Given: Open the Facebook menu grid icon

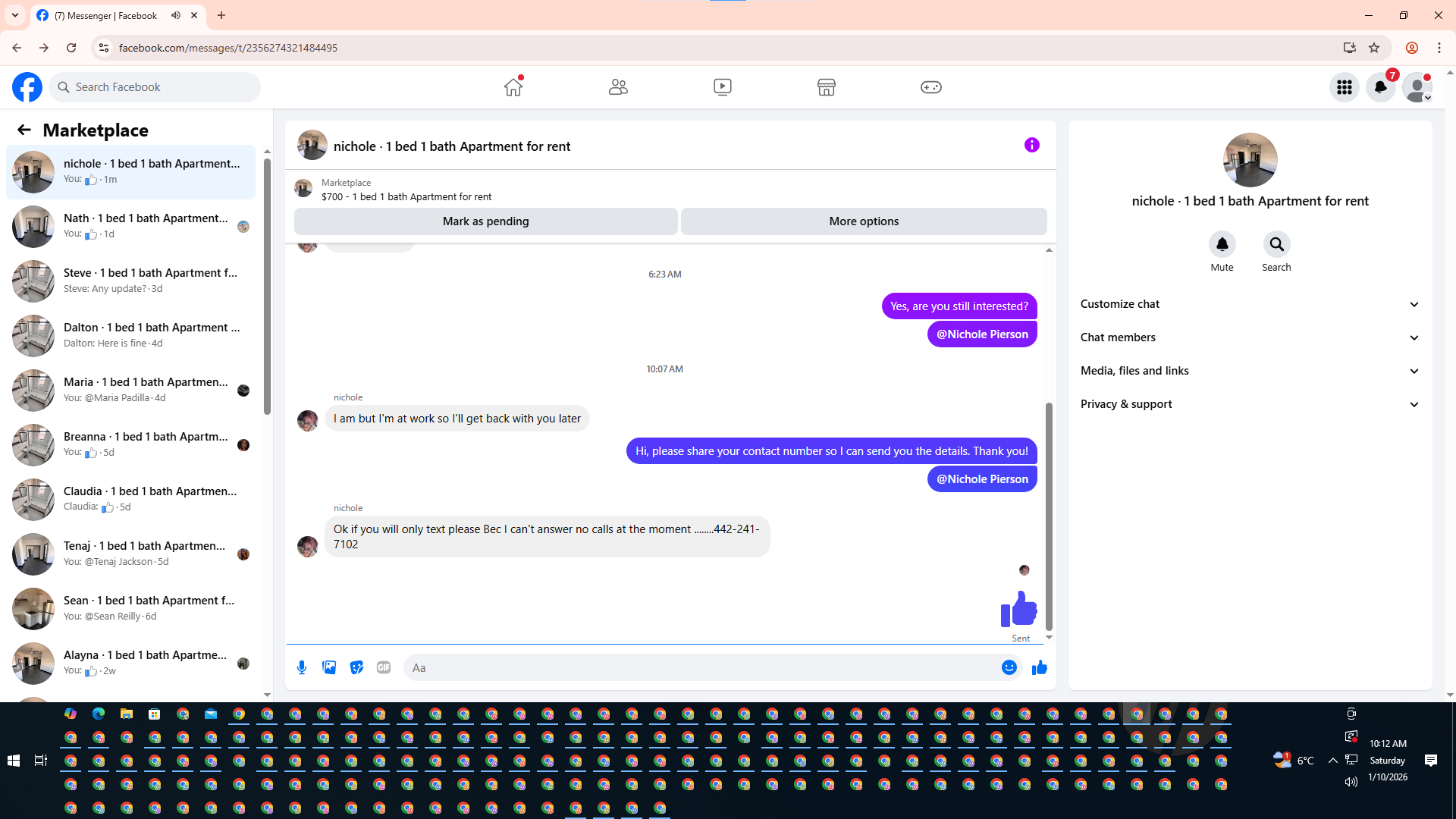Looking at the screenshot, I should click(1344, 87).
